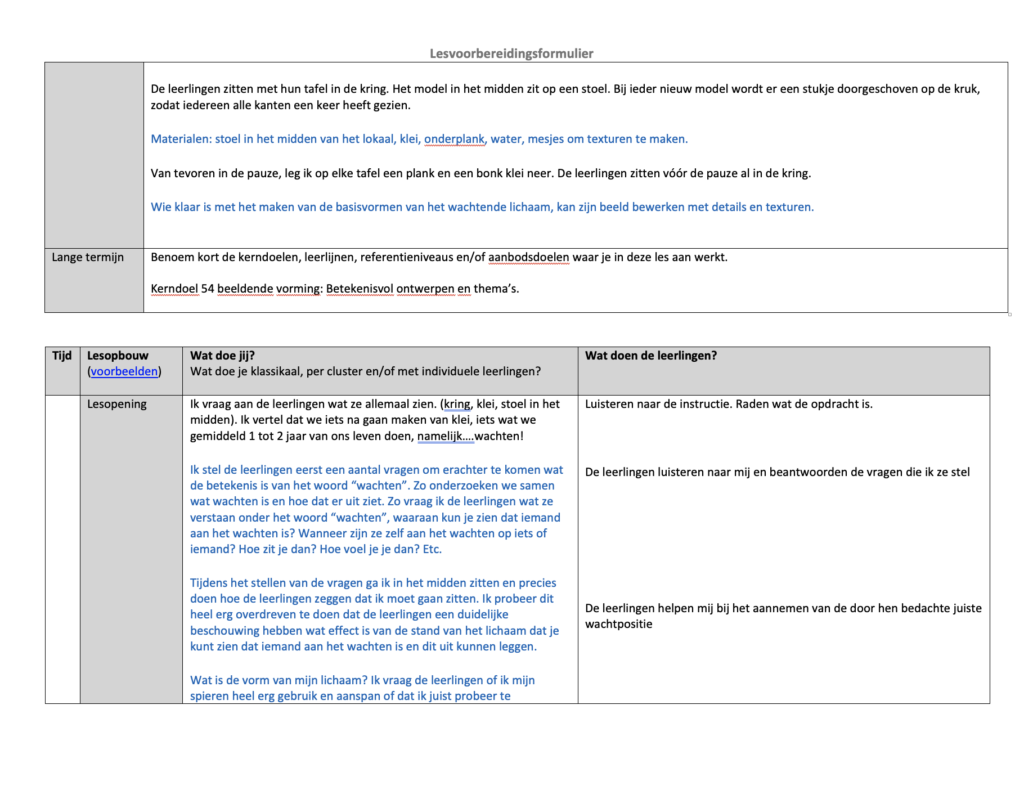
Task: Select the 'Tijd' column header
Action: pos(62,355)
